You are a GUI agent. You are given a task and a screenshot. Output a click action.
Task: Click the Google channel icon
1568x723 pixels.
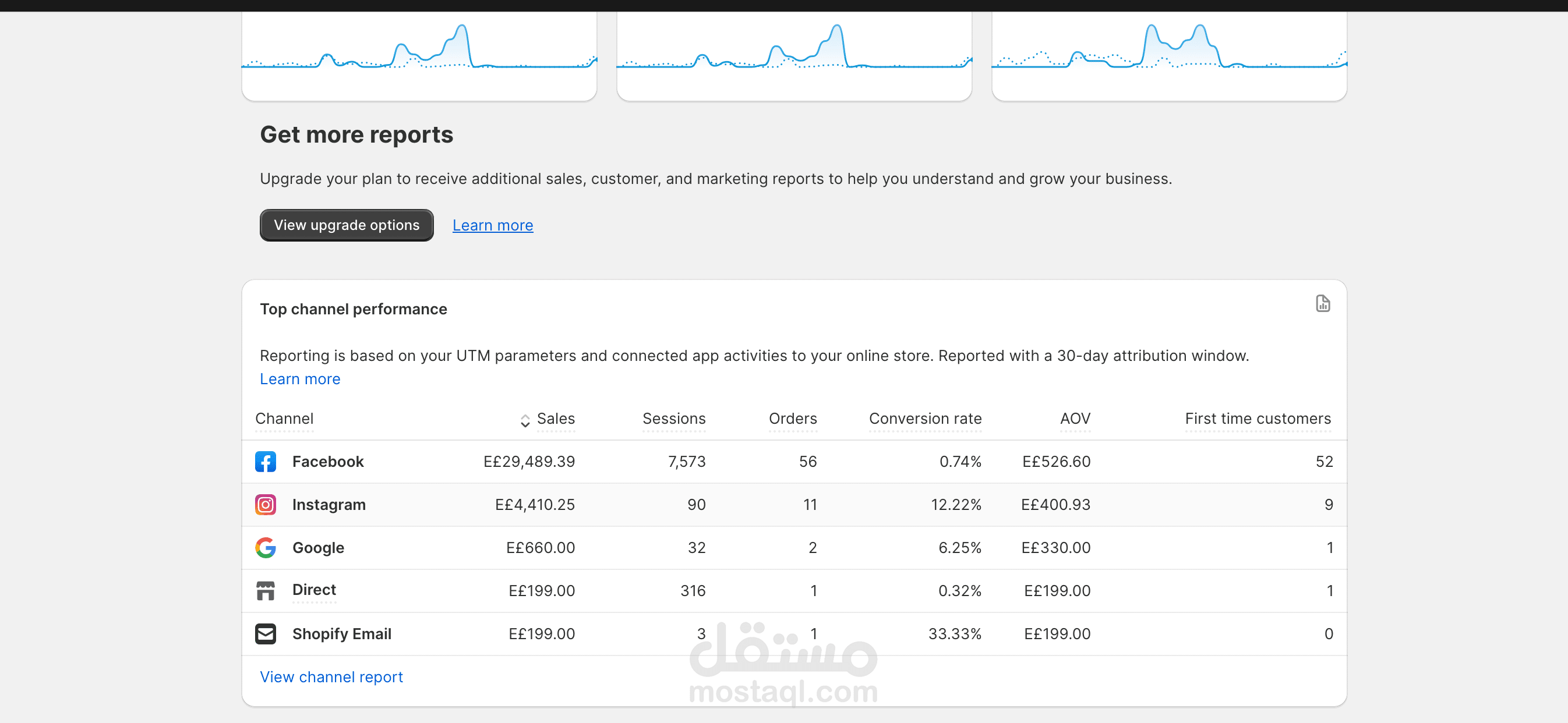pyautogui.click(x=266, y=548)
